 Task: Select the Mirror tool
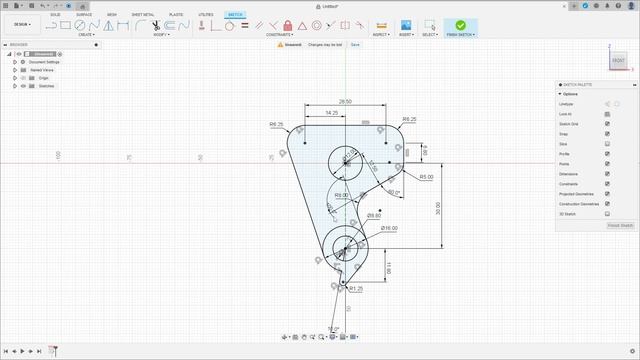click(109, 25)
